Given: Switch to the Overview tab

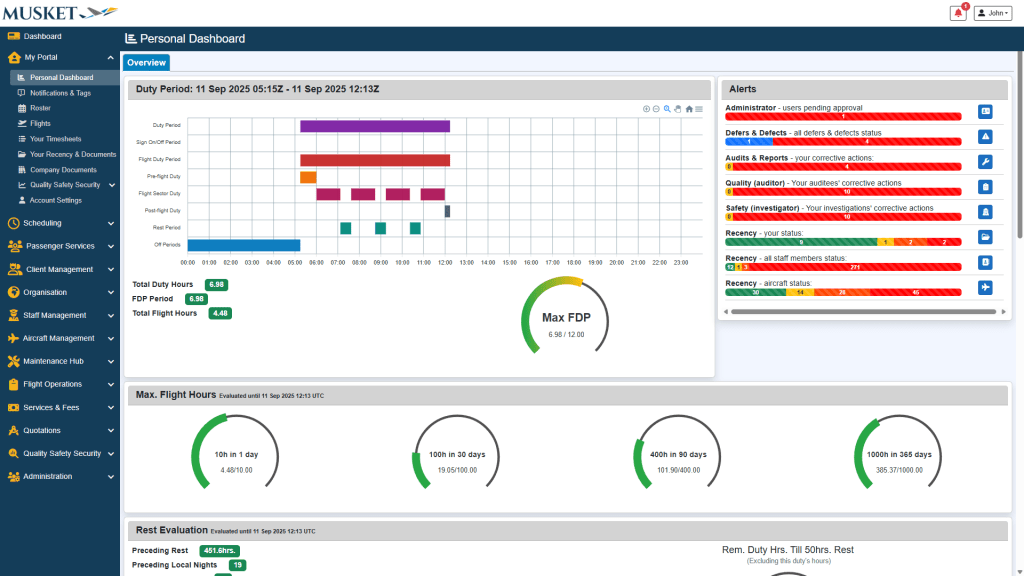Looking at the screenshot, I should 146,63.
